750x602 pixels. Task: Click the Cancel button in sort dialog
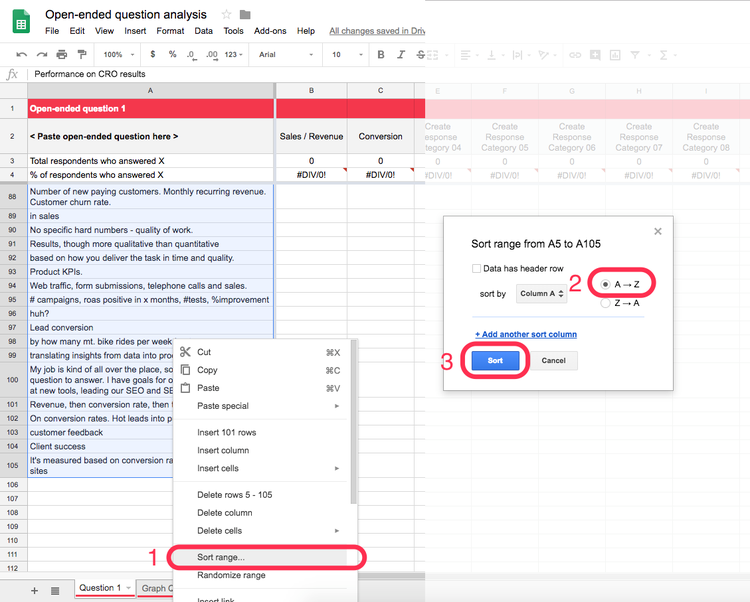pyautogui.click(x=553, y=361)
